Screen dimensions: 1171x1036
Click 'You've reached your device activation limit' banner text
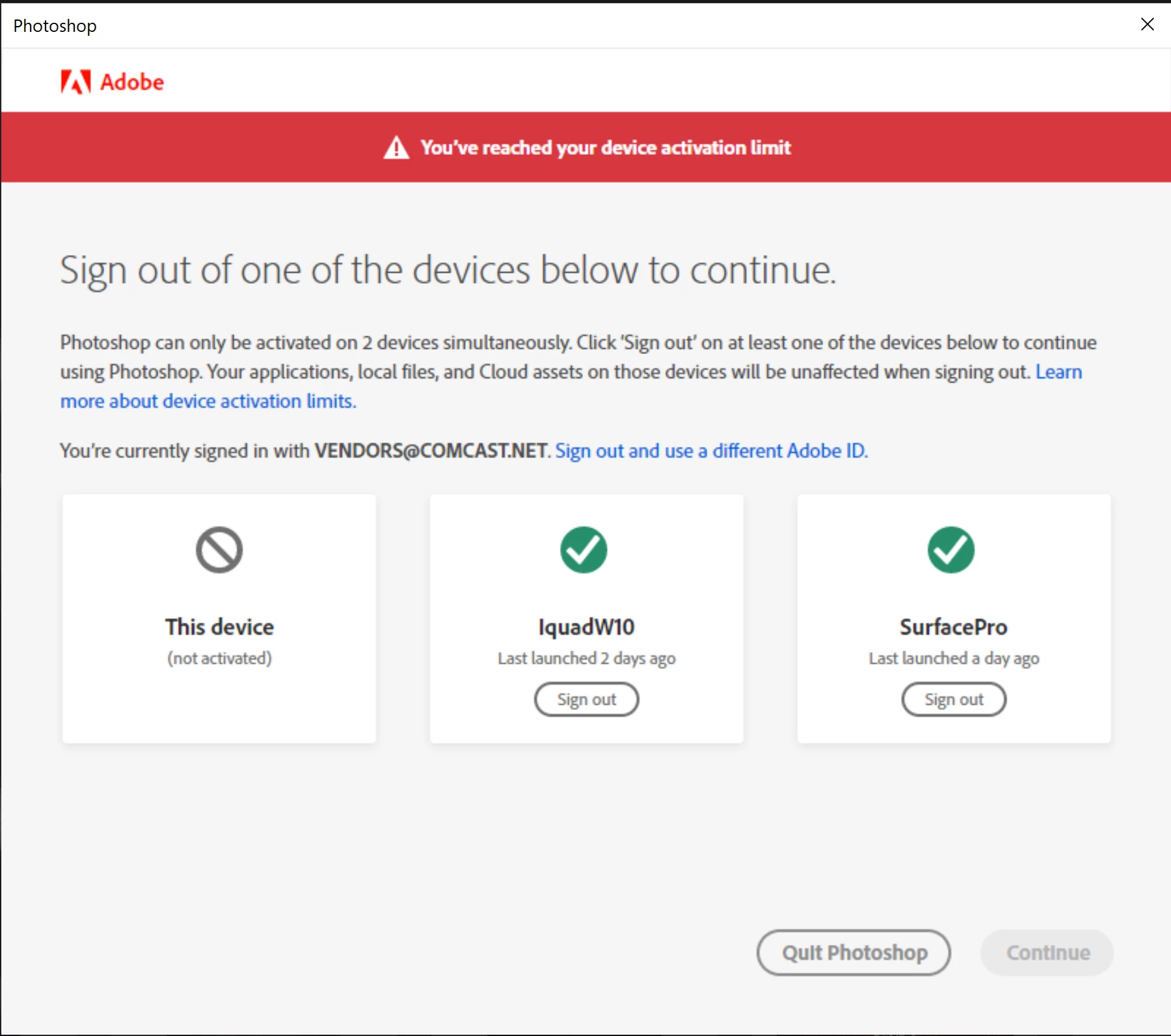tap(606, 148)
